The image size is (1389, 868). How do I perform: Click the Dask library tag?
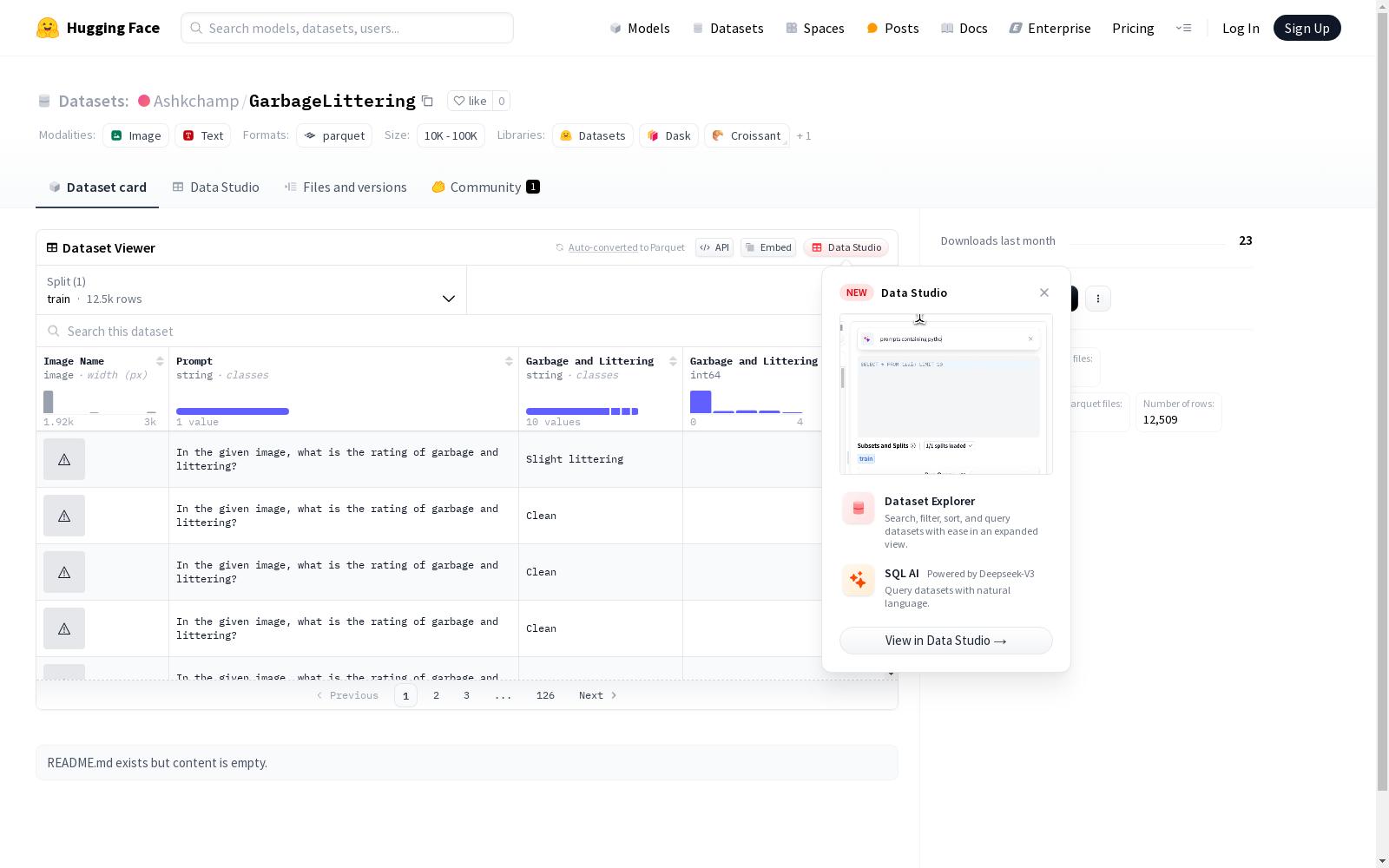pyautogui.click(x=668, y=135)
